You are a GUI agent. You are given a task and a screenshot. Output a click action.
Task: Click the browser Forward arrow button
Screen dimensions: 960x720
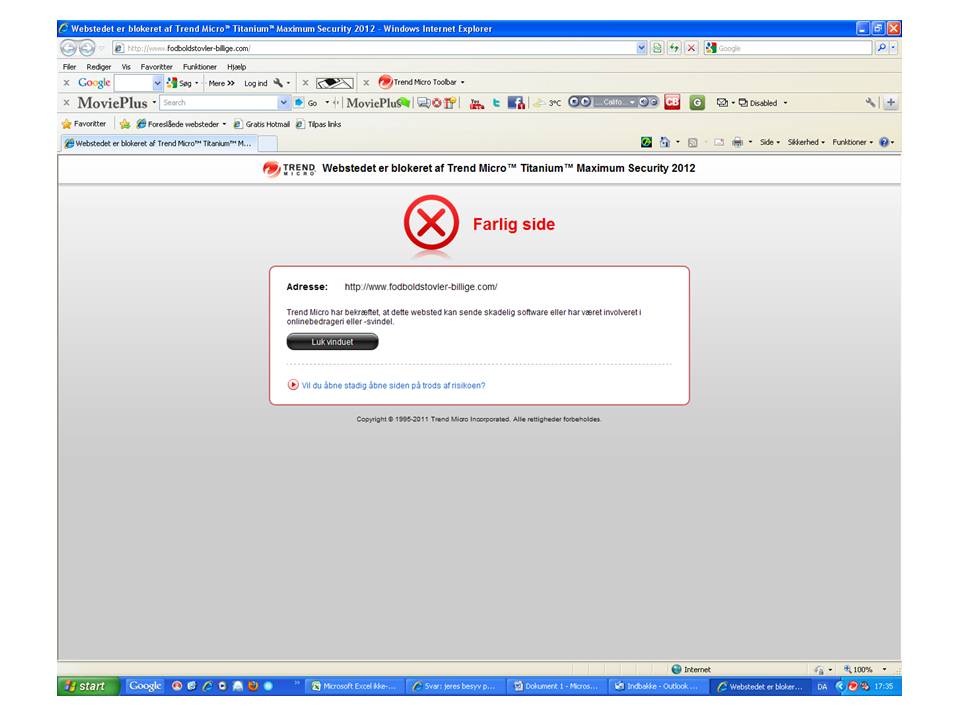click(x=87, y=48)
